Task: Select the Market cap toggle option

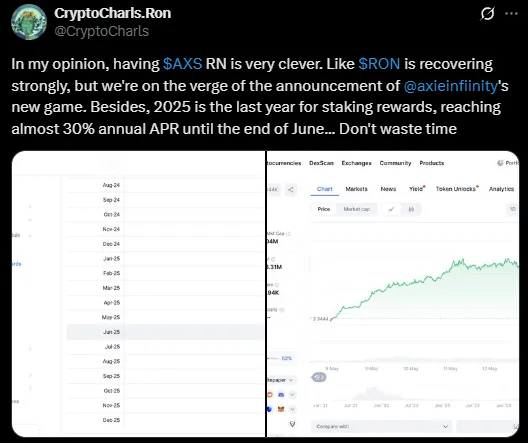Action: pos(357,209)
